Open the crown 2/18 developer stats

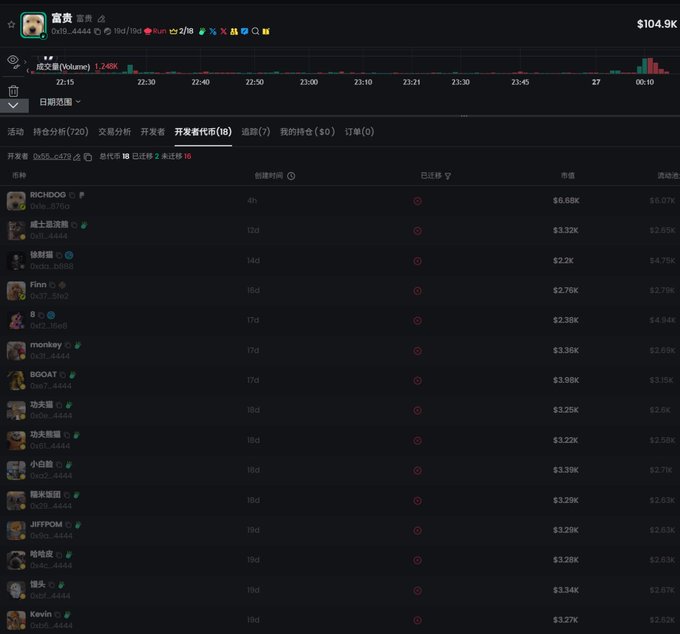pos(181,31)
